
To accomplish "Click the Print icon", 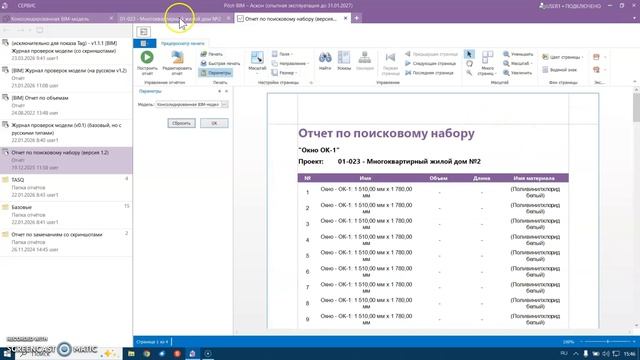I will tap(211, 54).
